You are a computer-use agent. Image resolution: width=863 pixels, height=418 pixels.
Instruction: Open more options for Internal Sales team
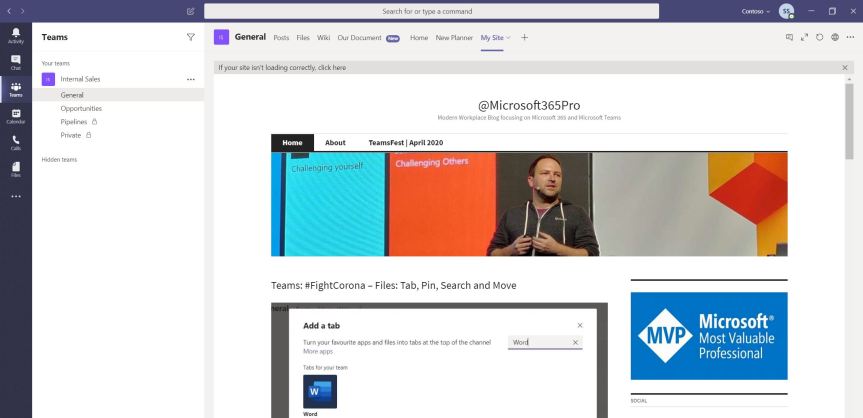click(191, 79)
